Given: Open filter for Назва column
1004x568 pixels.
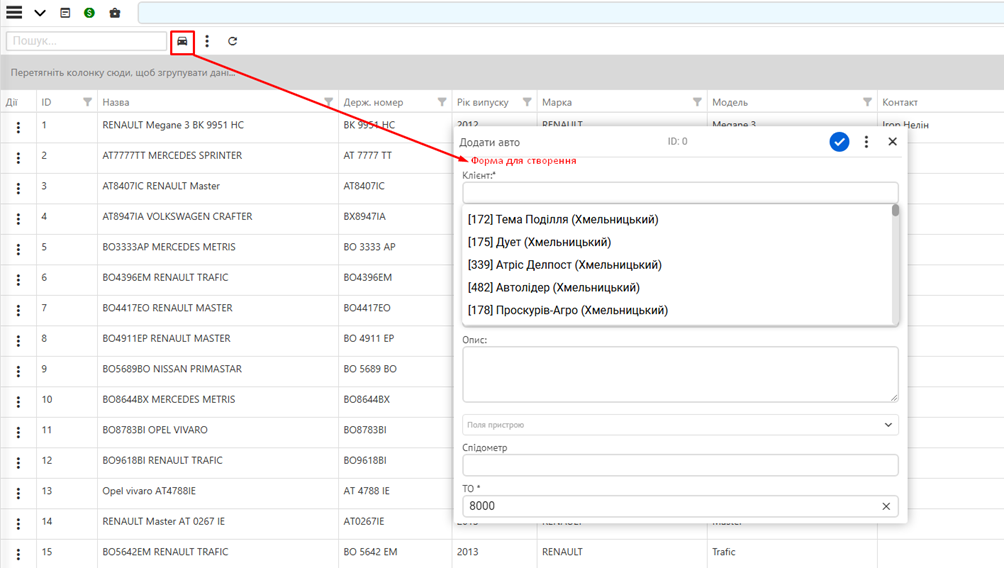Looking at the screenshot, I should coord(328,102).
